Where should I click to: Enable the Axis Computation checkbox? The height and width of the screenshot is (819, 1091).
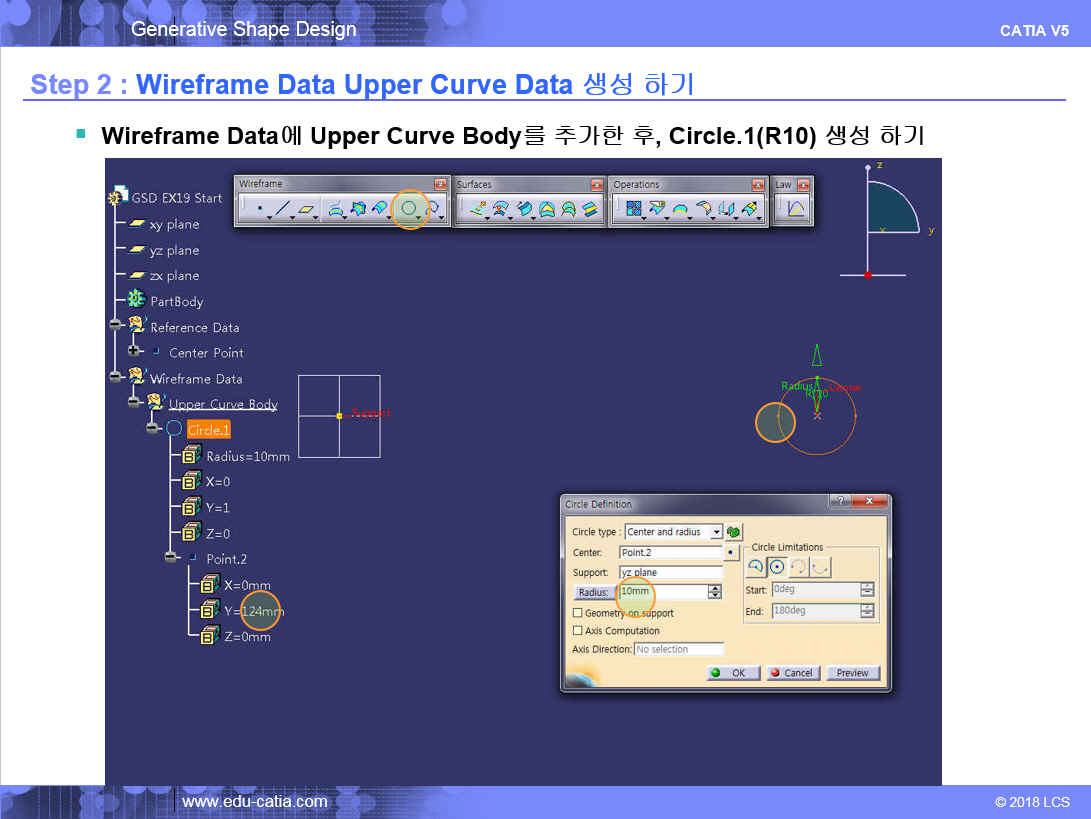click(577, 631)
